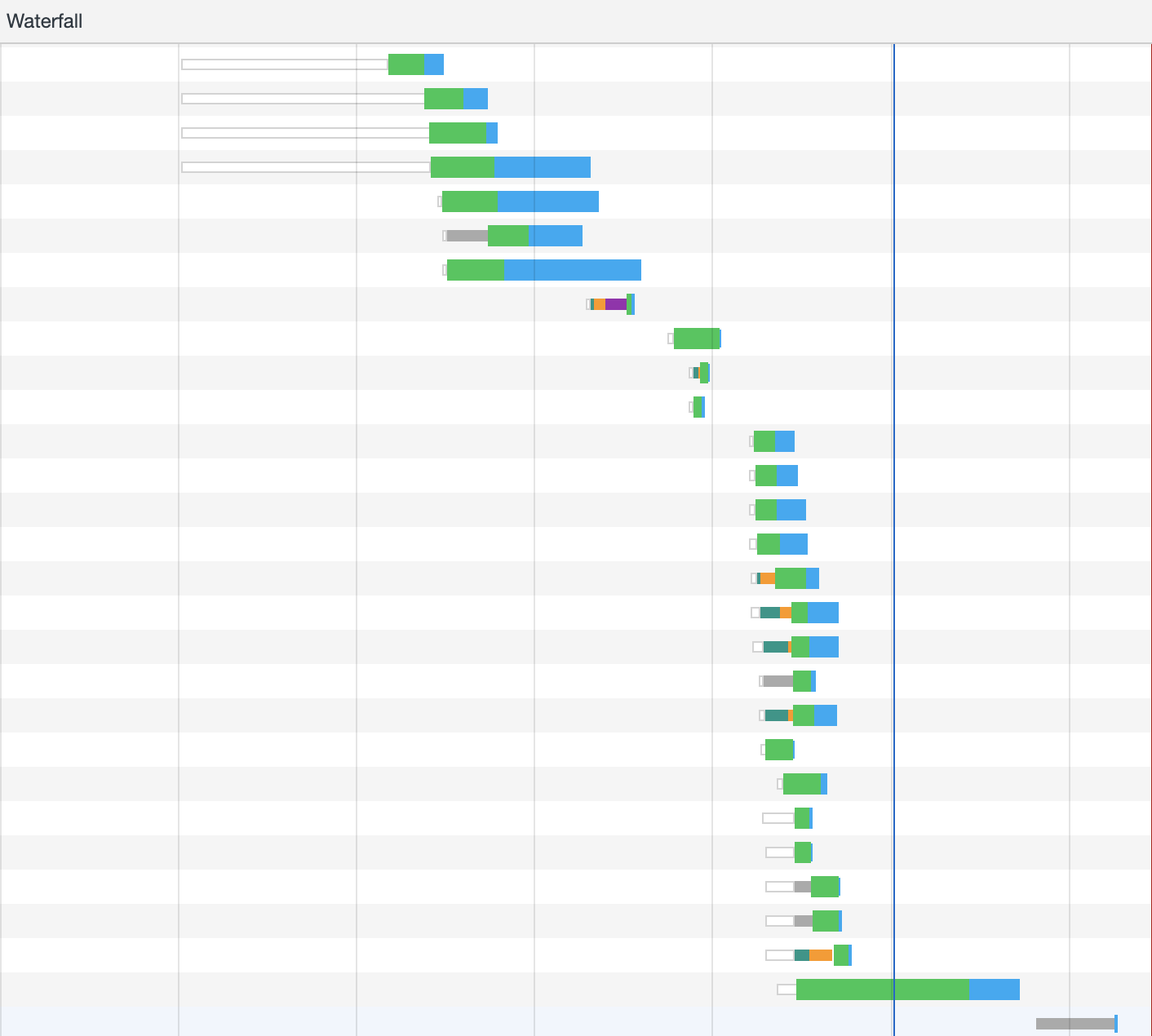1152x1036 pixels.
Task: Select the topmost request's green and blue bar
Action: (416, 64)
